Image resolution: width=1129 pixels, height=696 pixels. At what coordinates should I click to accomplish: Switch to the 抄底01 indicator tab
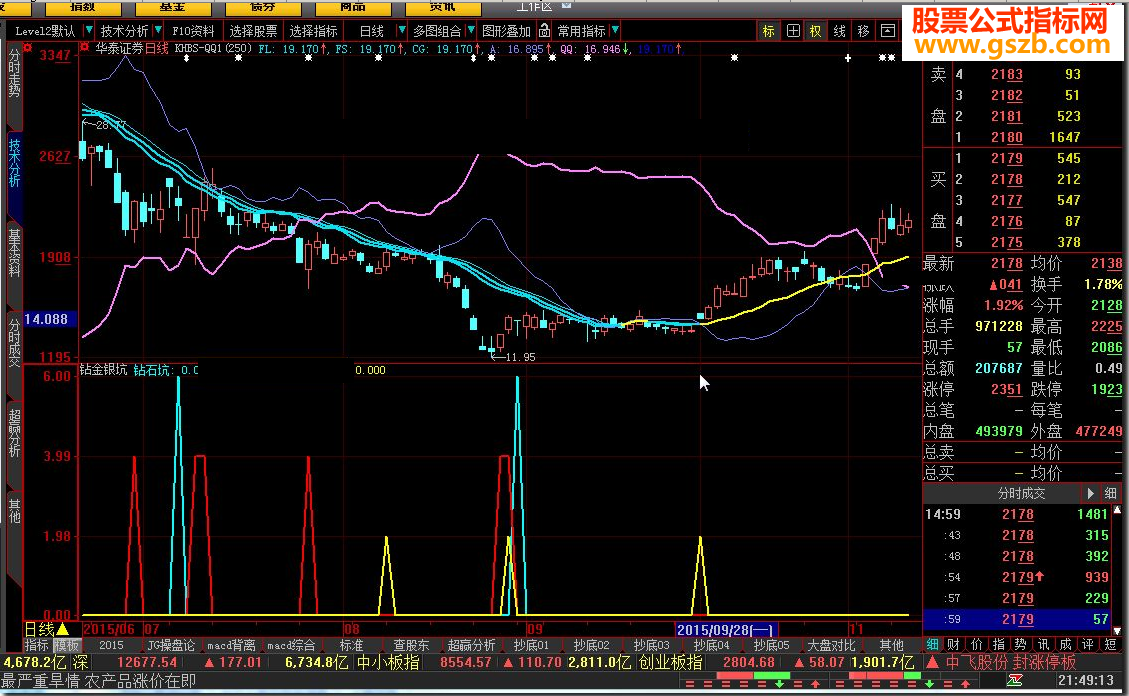(x=532, y=645)
